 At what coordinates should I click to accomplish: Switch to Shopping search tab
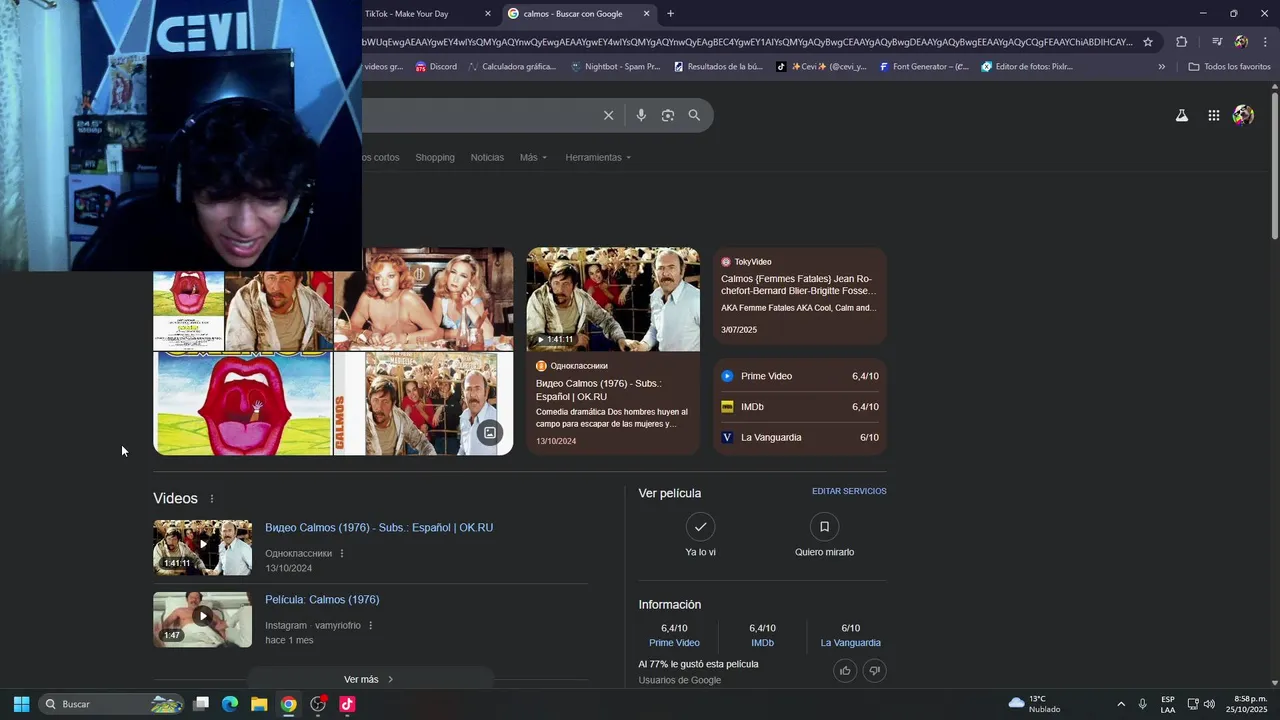(435, 157)
